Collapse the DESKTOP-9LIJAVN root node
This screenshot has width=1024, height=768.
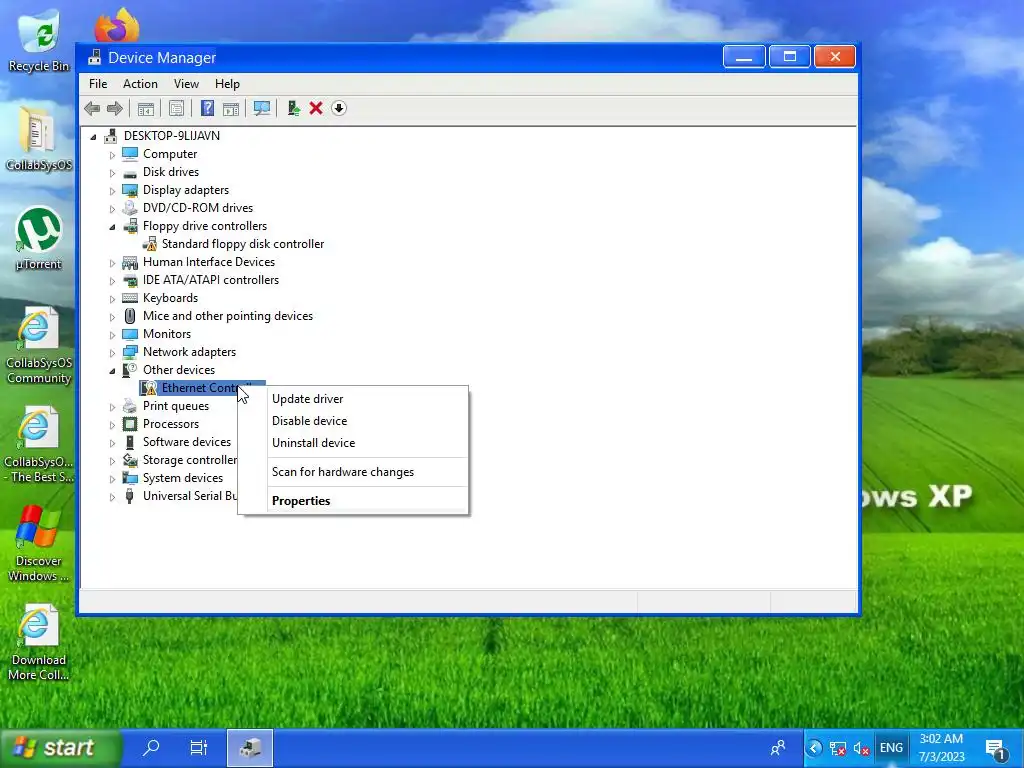[93, 136]
